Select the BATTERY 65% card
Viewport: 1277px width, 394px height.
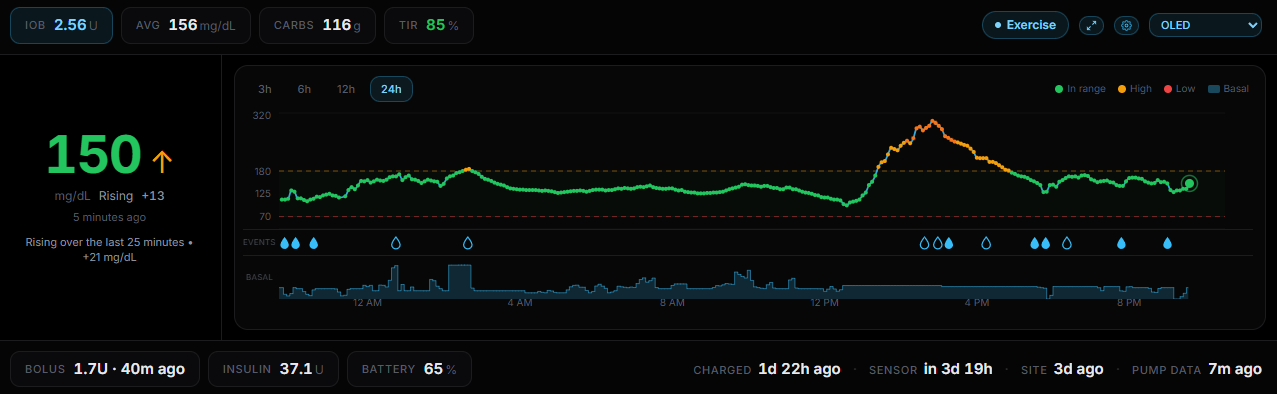tap(409, 369)
